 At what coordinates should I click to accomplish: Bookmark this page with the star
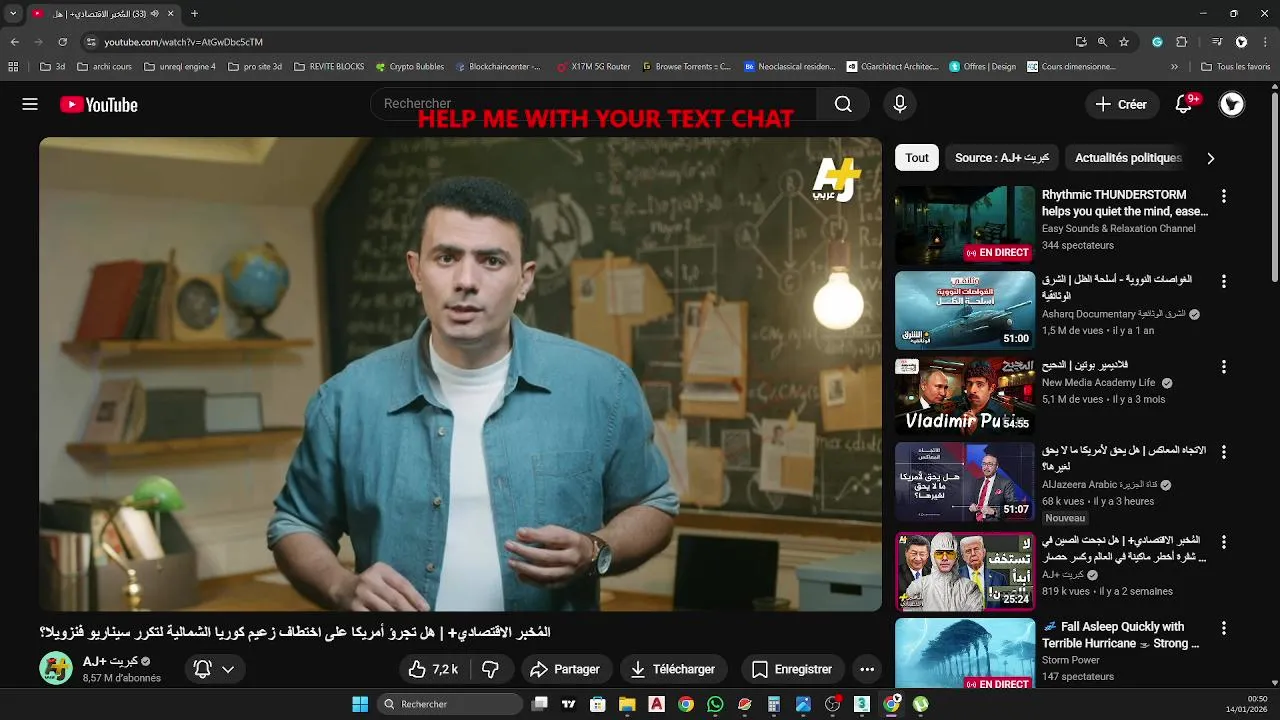pyautogui.click(x=1124, y=42)
